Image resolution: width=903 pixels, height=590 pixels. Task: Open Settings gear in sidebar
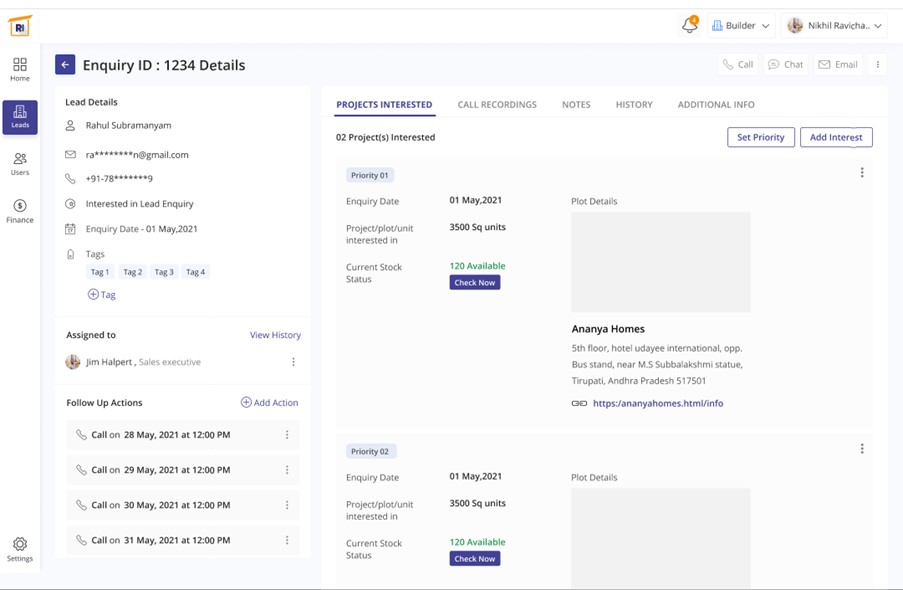point(20,549)
